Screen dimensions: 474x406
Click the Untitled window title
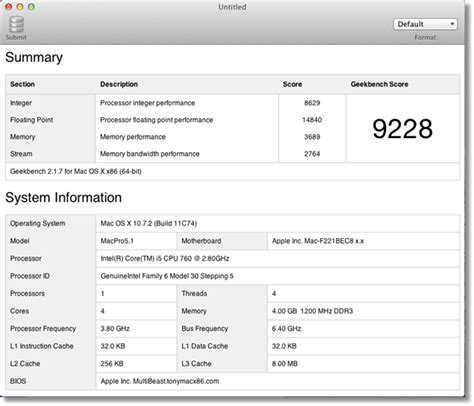(x=232, y=7)
